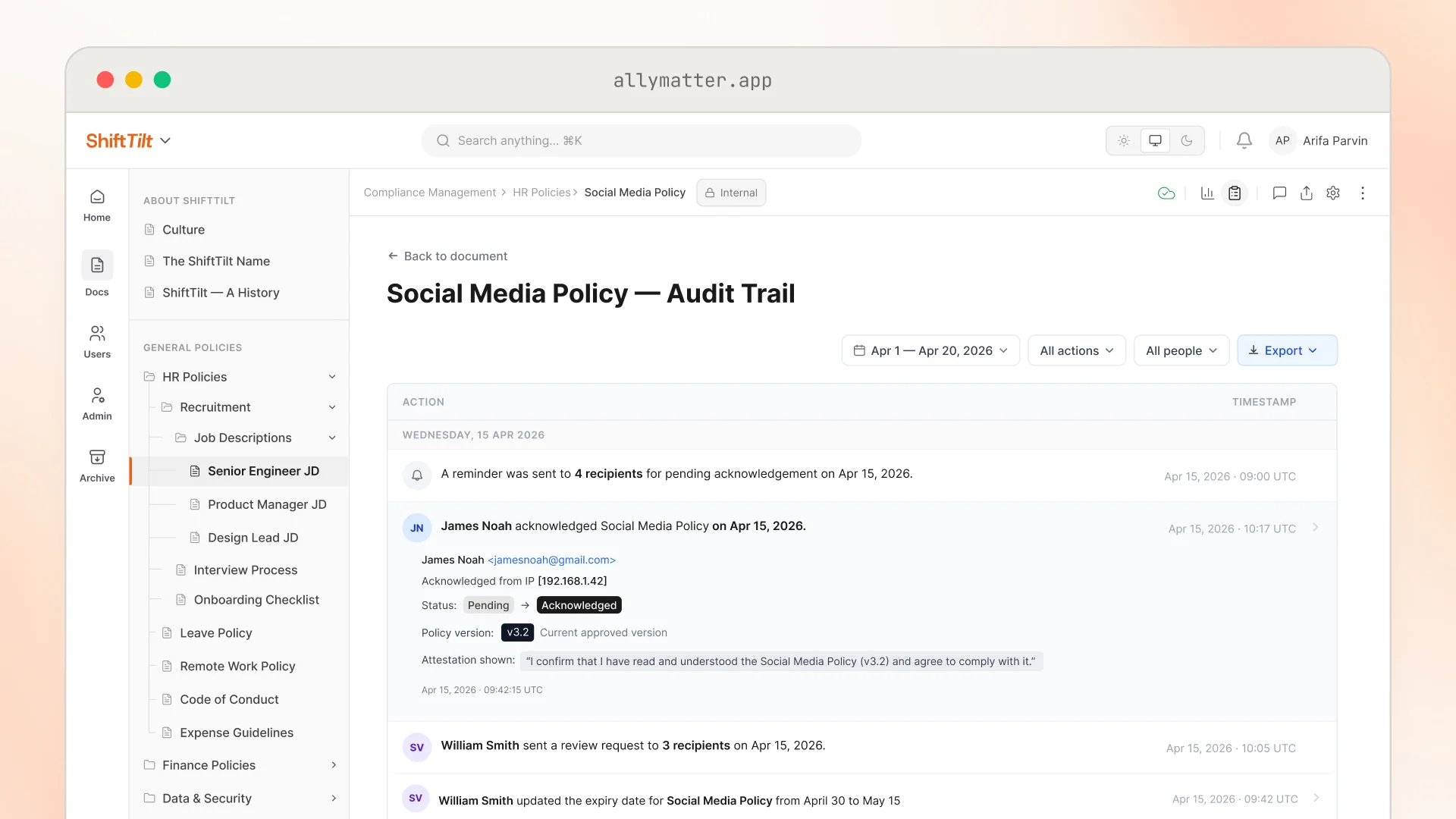This screenshot has width=1456, height=819.
Task: Open the three-dot more options menu
Action: [x=1363, y=193]
